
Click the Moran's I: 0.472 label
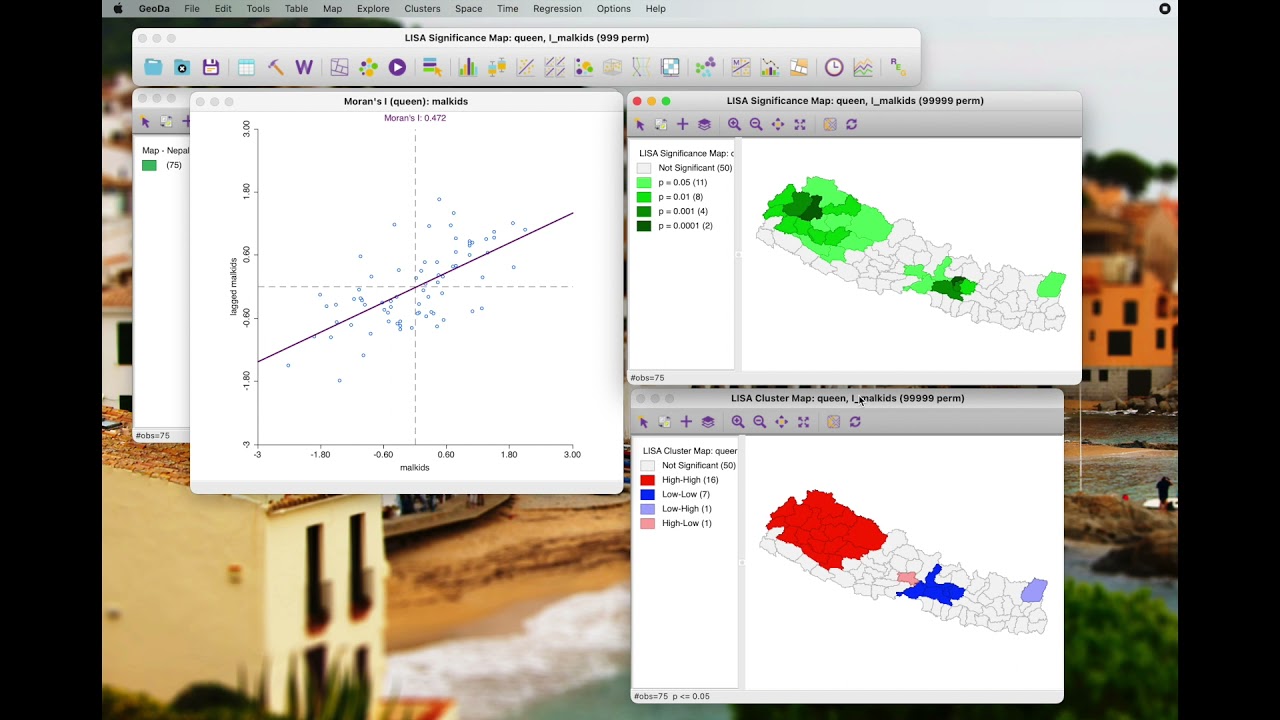(415, 118)
